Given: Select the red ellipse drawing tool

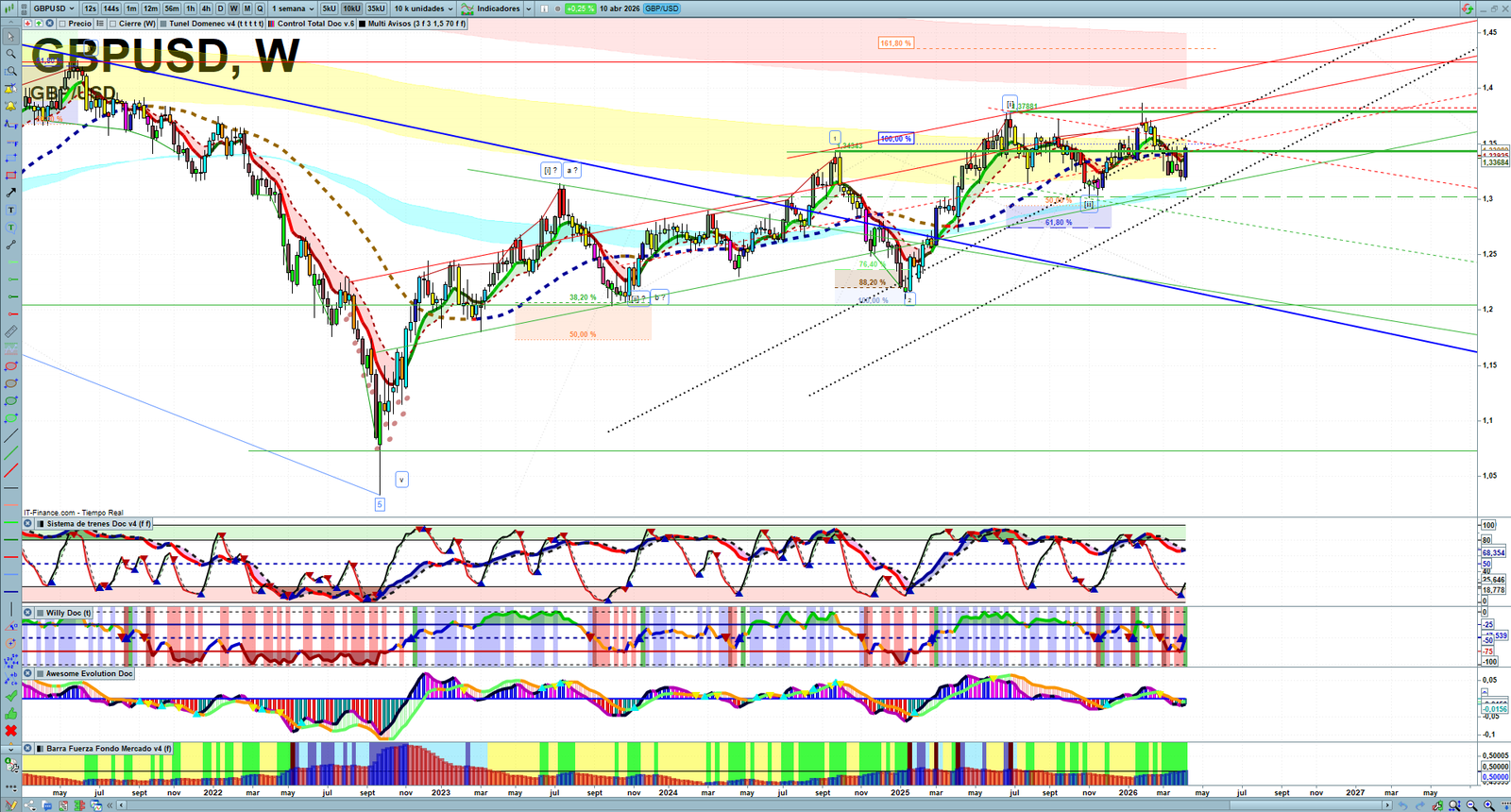Looking at the screenshot, I should (x=10, y=366).
